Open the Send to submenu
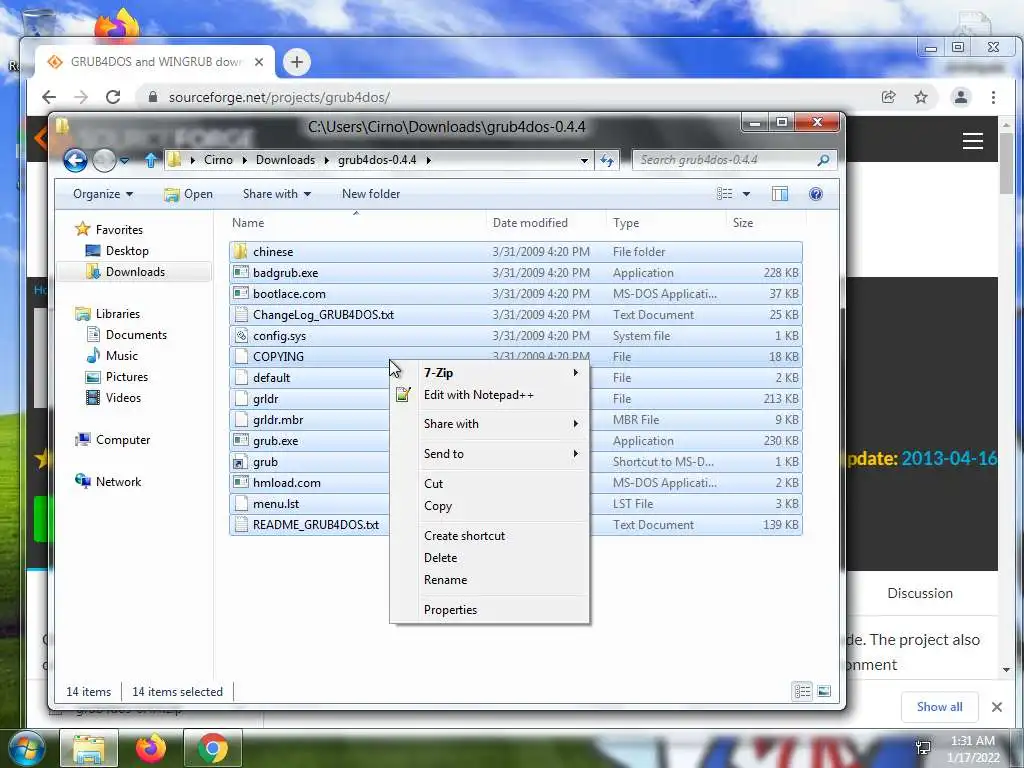Screen dimensions: 1024x768 coord(489,453)
